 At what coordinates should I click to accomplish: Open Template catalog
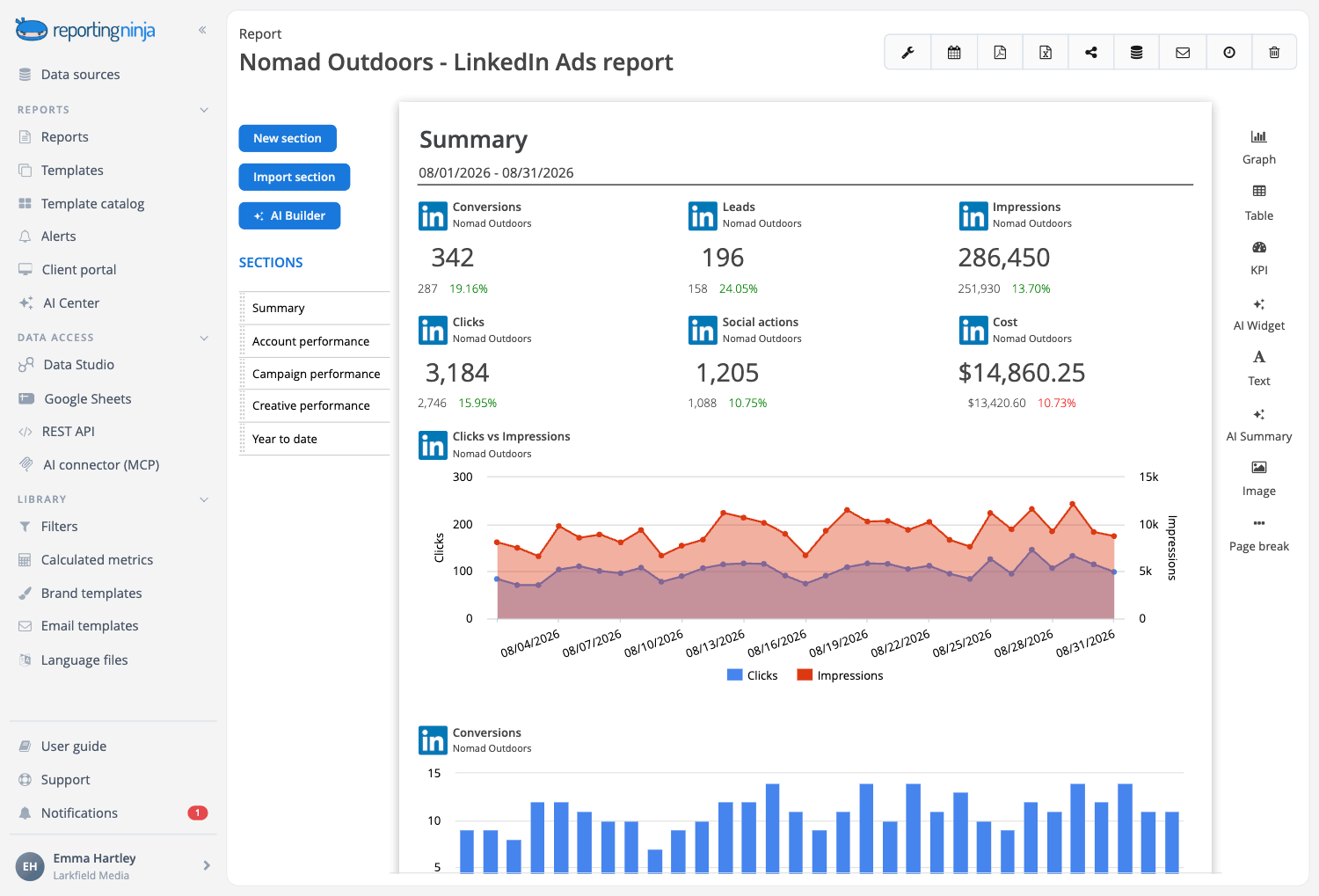(x=92, y=204)
